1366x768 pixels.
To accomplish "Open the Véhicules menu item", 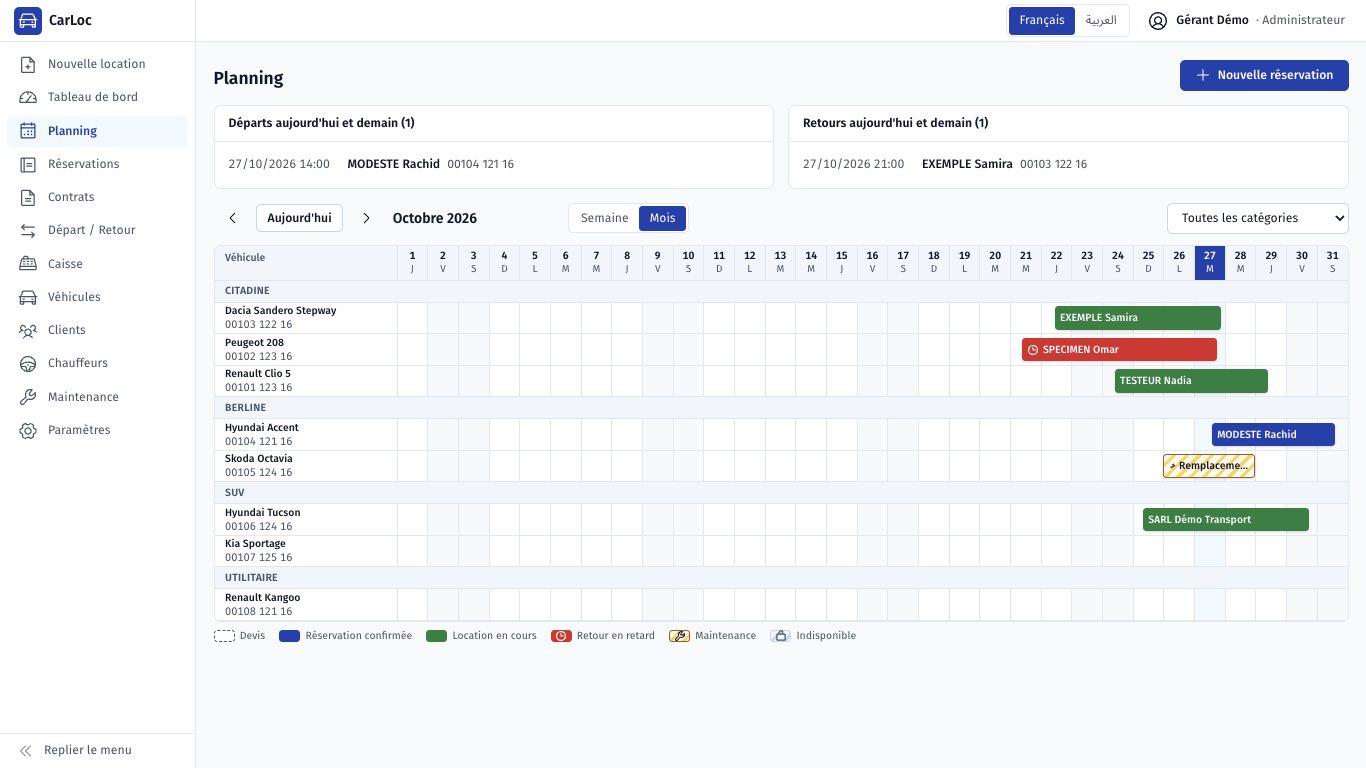I will point(97,297).
